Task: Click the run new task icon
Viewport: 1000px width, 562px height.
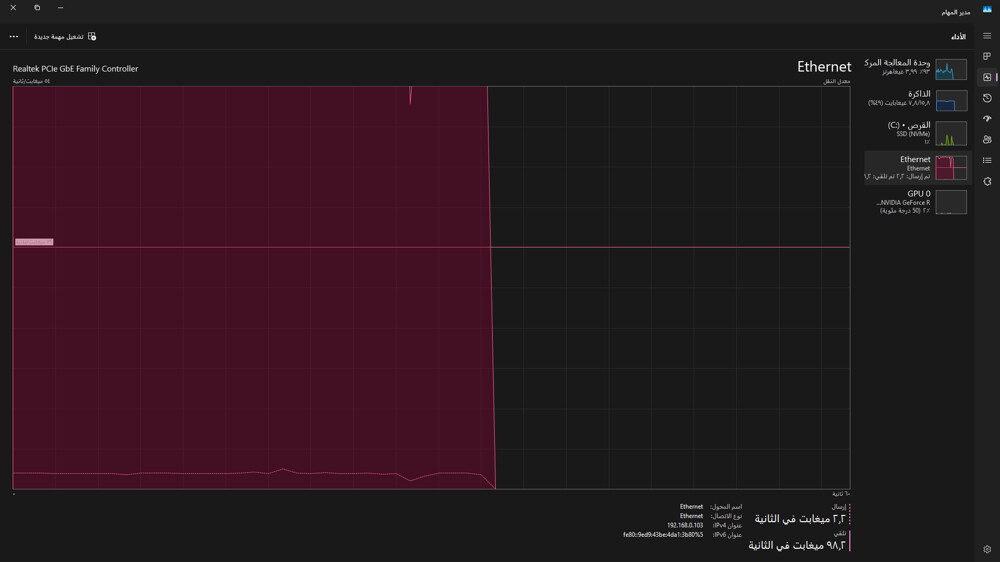Action: (x=92, y=36)
